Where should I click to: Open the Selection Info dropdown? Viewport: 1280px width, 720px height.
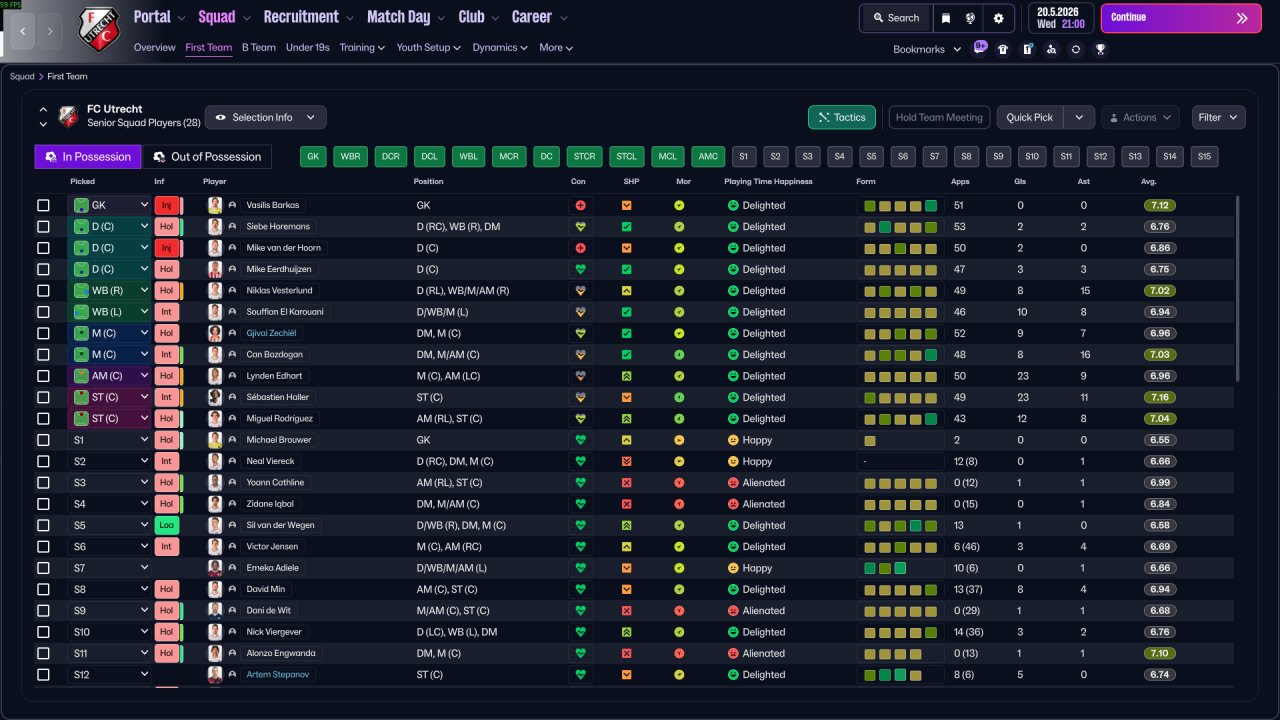coord(265,117)
